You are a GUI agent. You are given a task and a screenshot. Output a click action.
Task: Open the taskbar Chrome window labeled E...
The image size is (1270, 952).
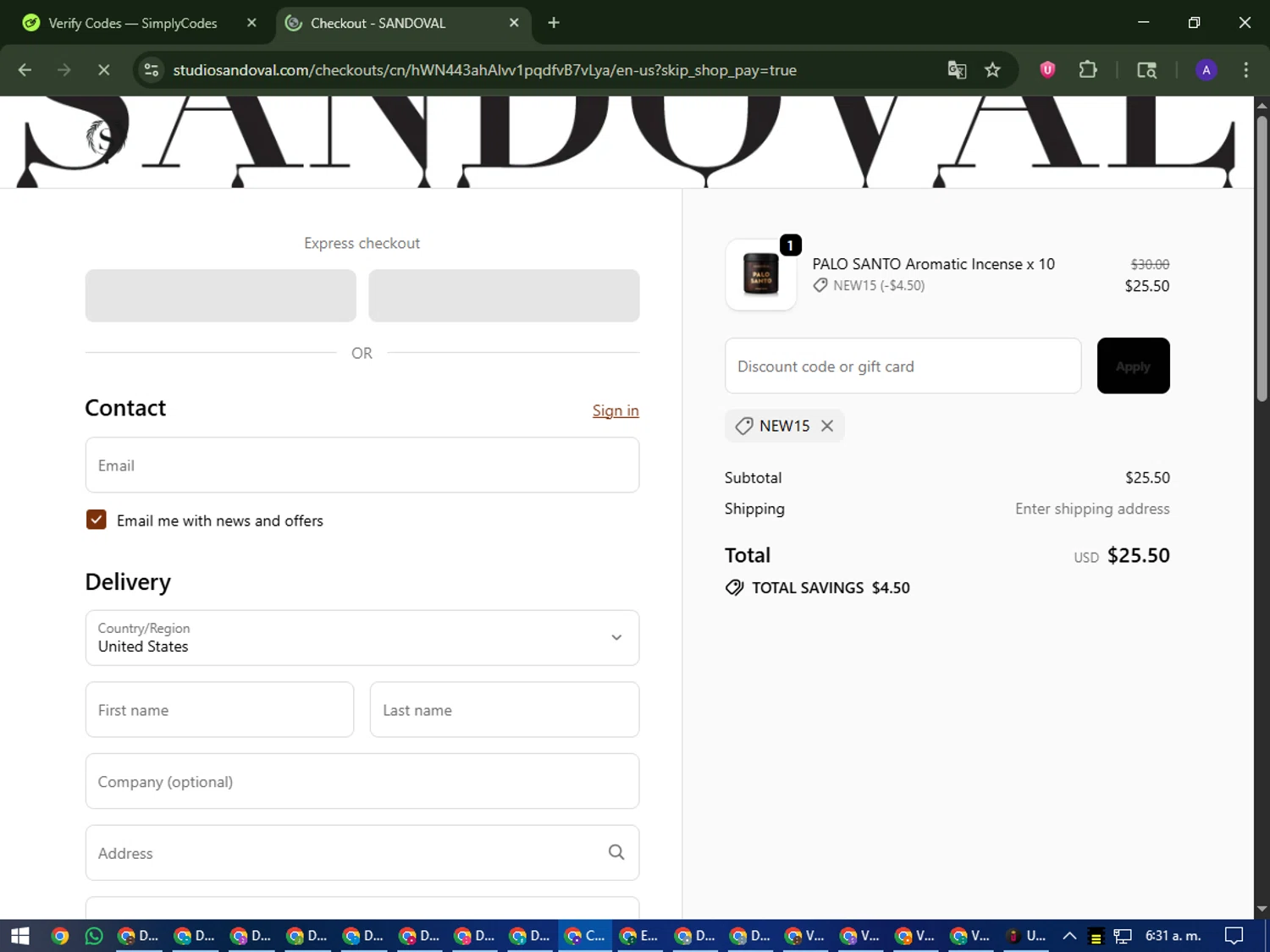pos(639,936)
